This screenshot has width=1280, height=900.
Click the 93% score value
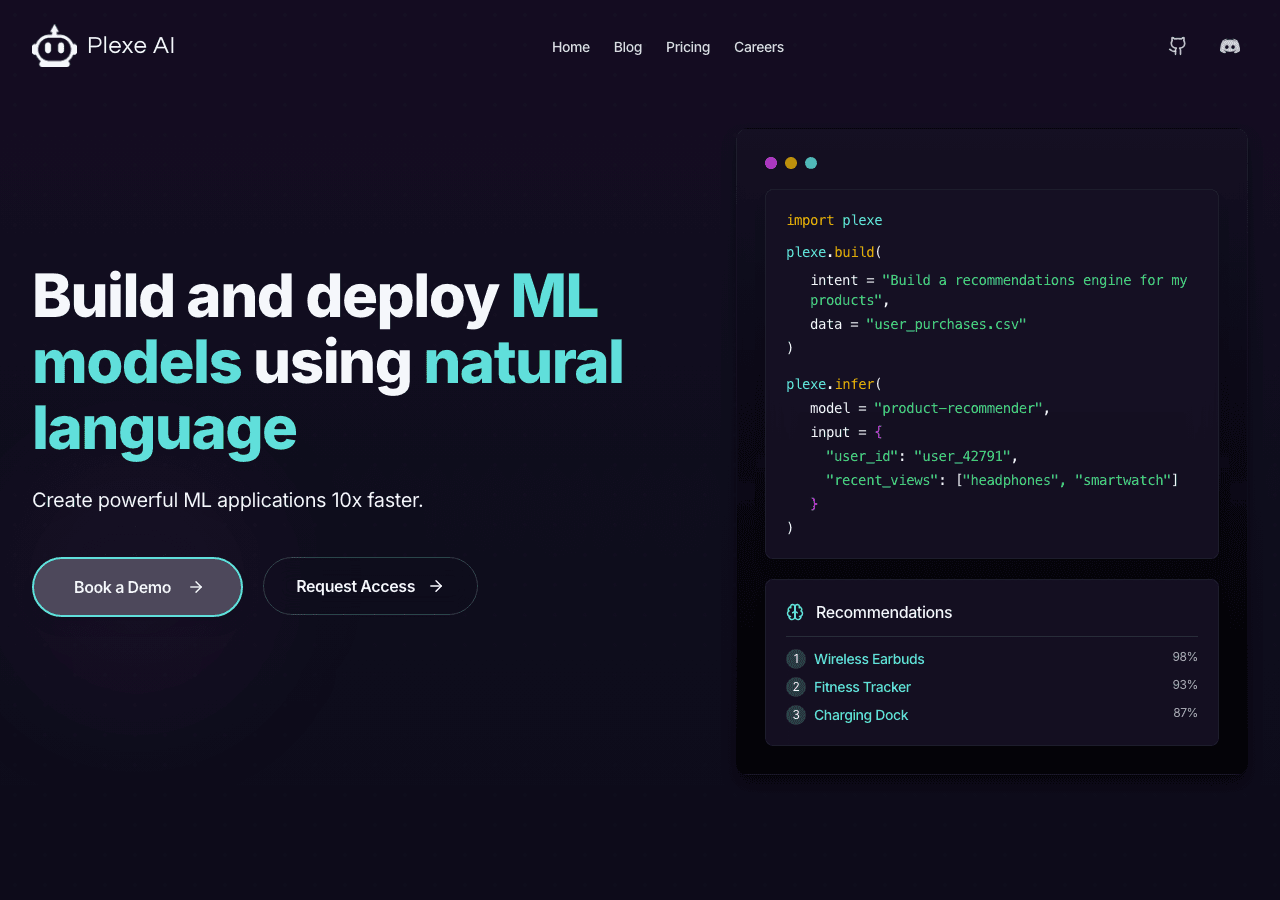(x=1185, y=685)
